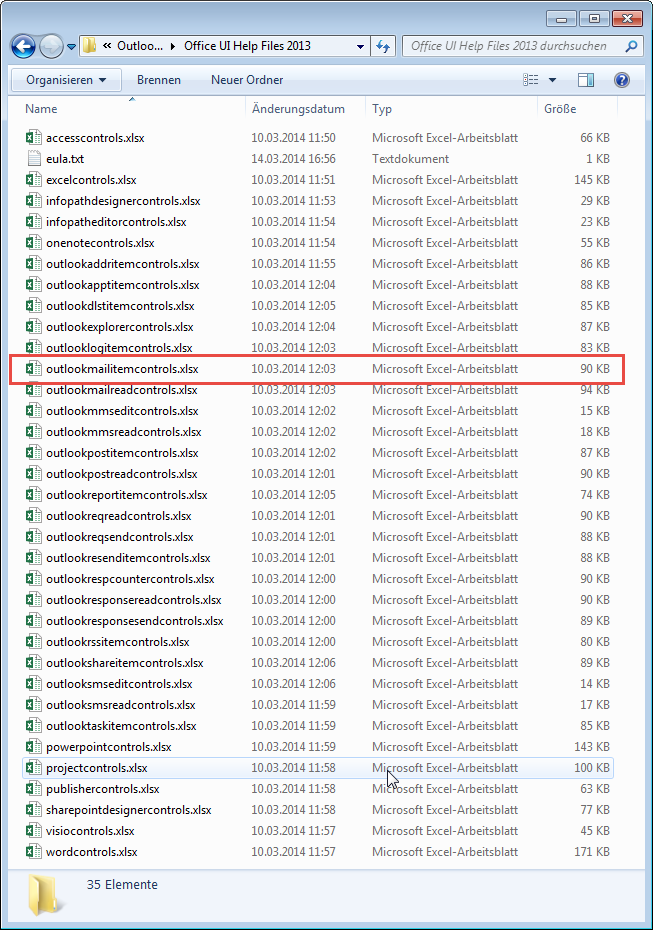Go back with the blue Back arrow
The height and width of the screenshot is (930, 653).
point(24,46)
